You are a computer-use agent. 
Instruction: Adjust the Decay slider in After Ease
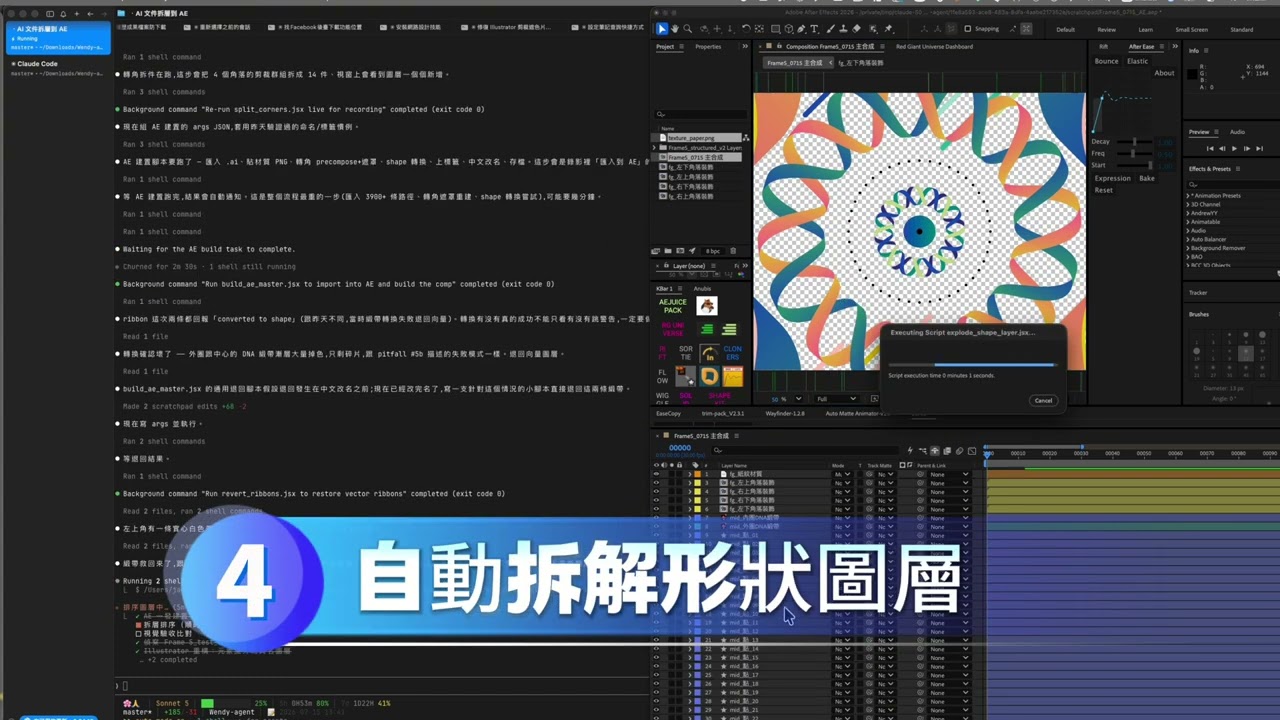[x=1134, y=142]
